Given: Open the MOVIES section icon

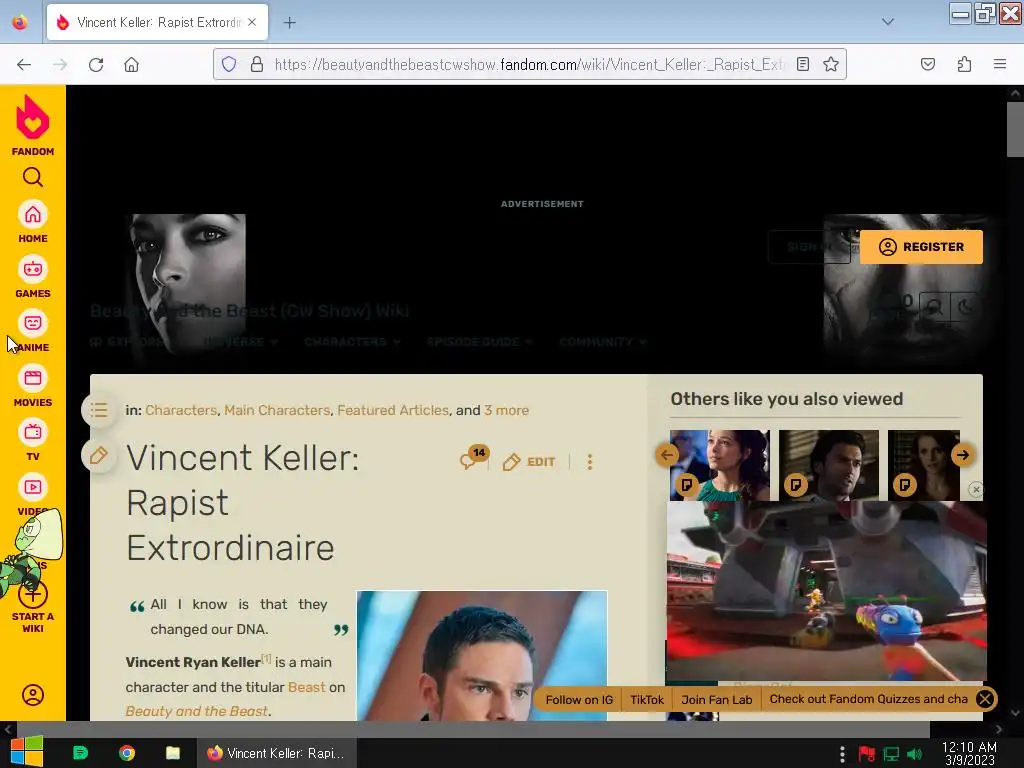Looking at the screenshot, I should (33, 378).
